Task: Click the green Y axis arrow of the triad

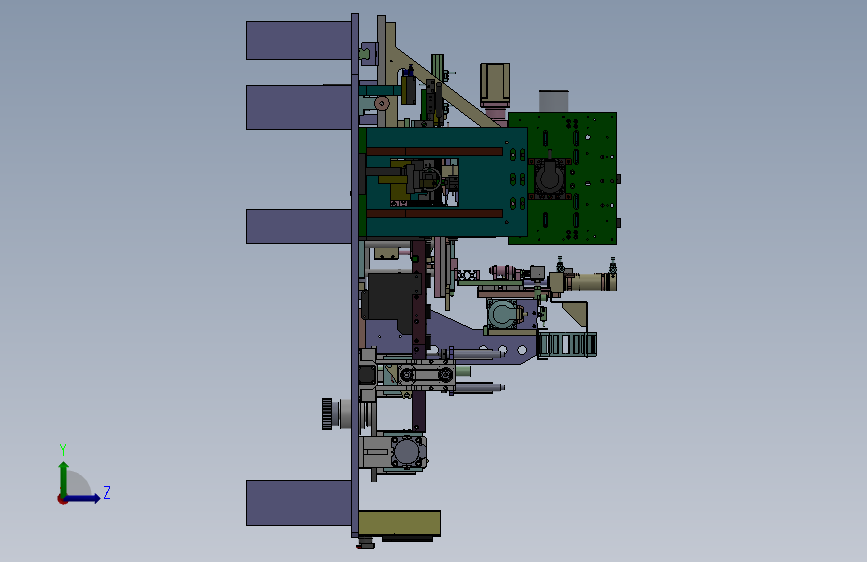Action: (x=64, y=478)
